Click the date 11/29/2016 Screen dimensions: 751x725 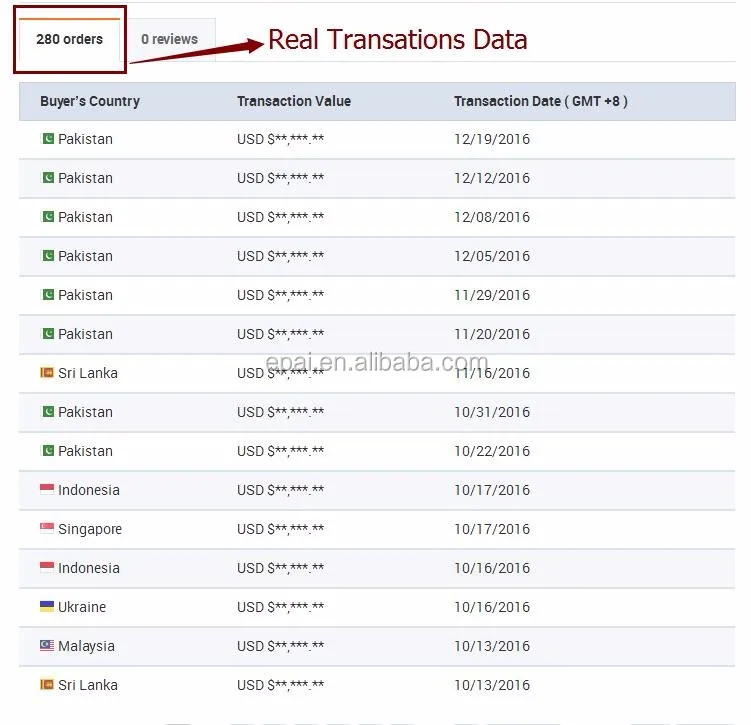click(492, 295)
